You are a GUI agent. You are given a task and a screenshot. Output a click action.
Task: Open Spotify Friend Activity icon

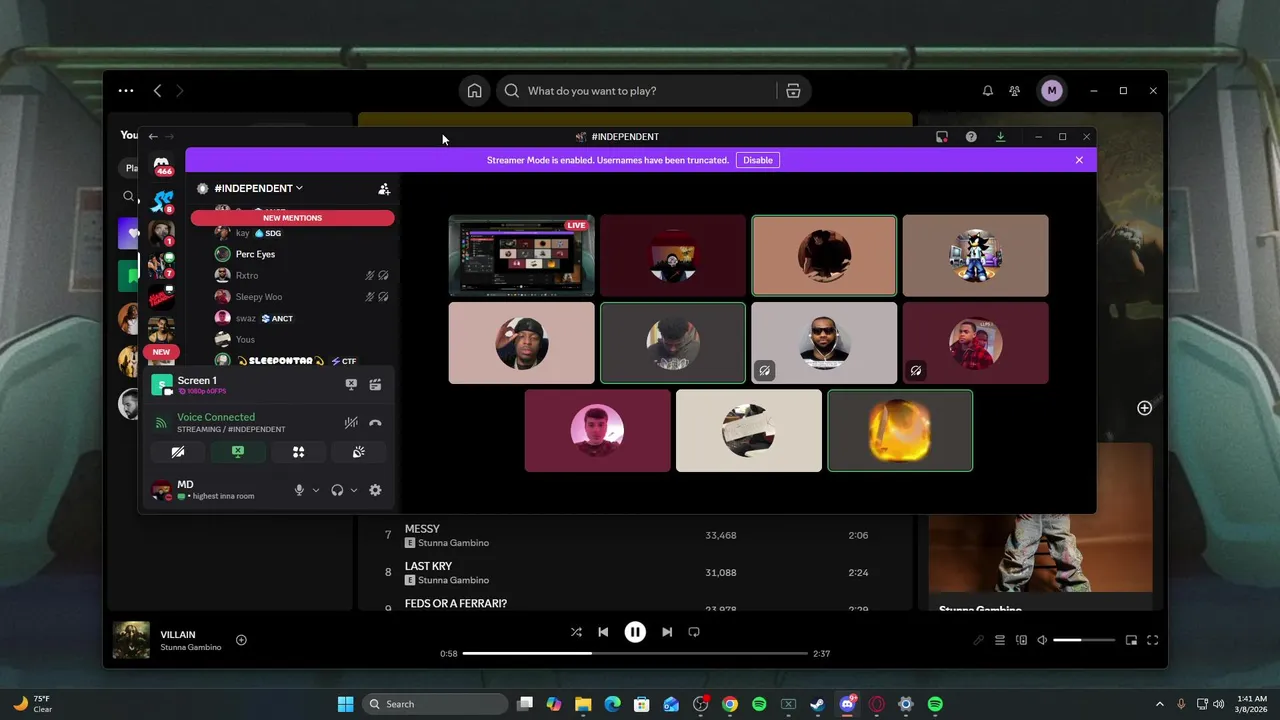1015,91
